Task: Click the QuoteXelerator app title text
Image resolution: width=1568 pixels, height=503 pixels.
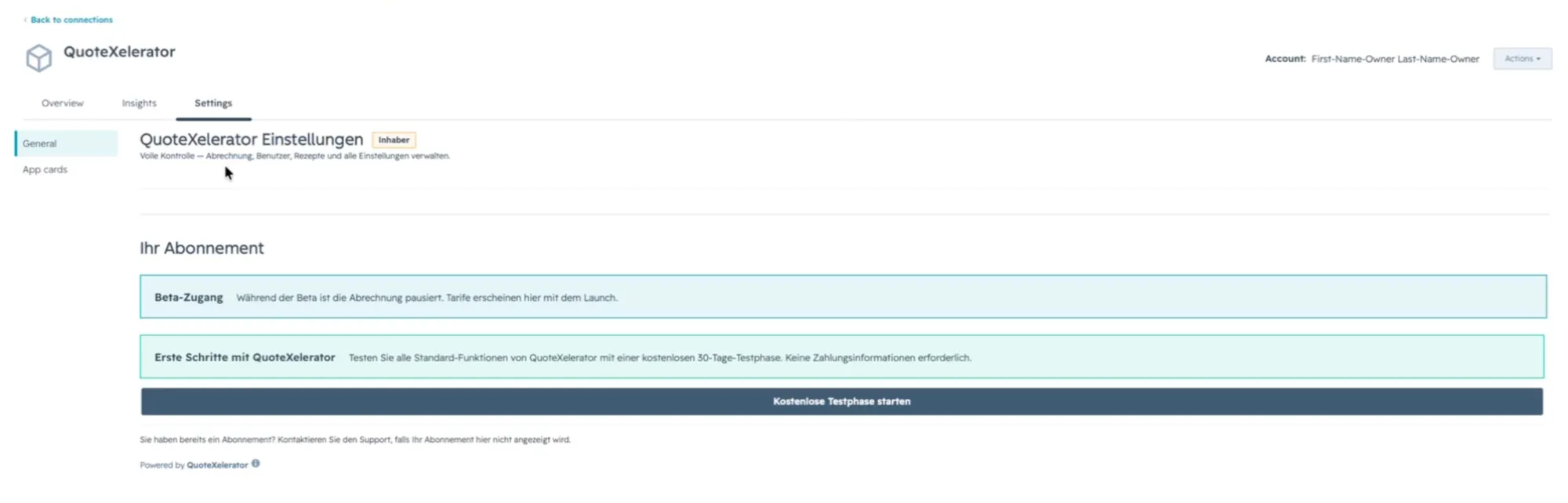Action: pos(119,52)
